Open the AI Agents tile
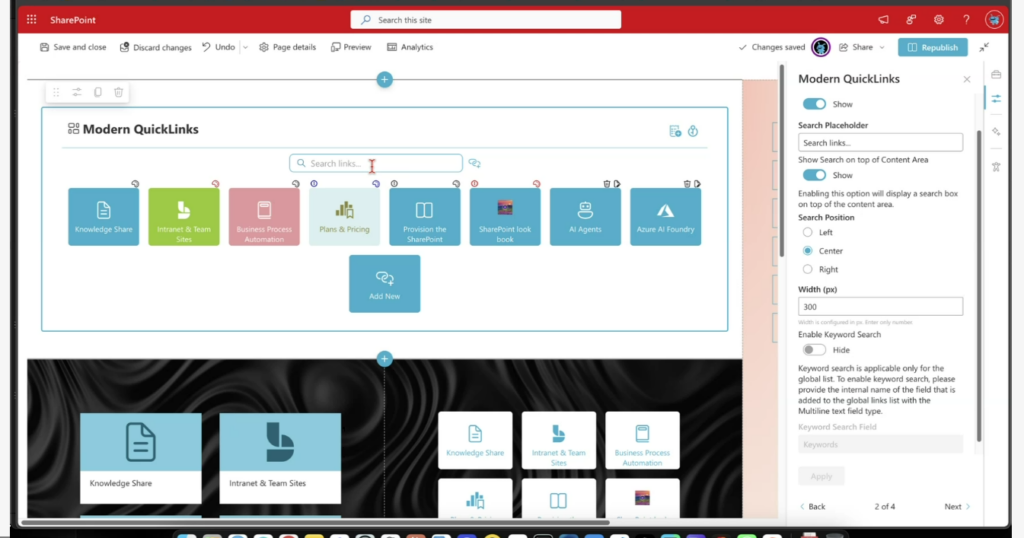 tap(585, 217)
